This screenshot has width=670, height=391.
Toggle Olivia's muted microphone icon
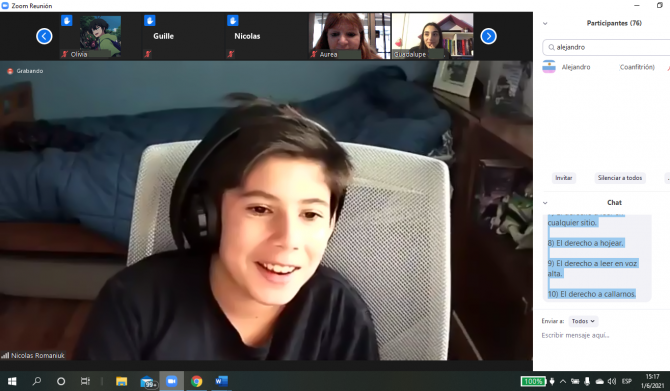coord(65,54)
